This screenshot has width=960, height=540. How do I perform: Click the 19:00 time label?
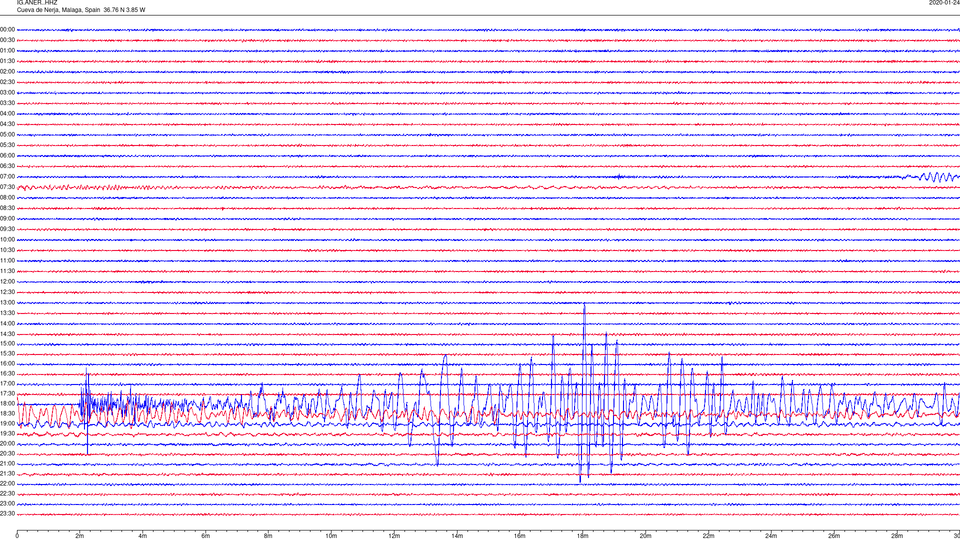tap(7, 424)
